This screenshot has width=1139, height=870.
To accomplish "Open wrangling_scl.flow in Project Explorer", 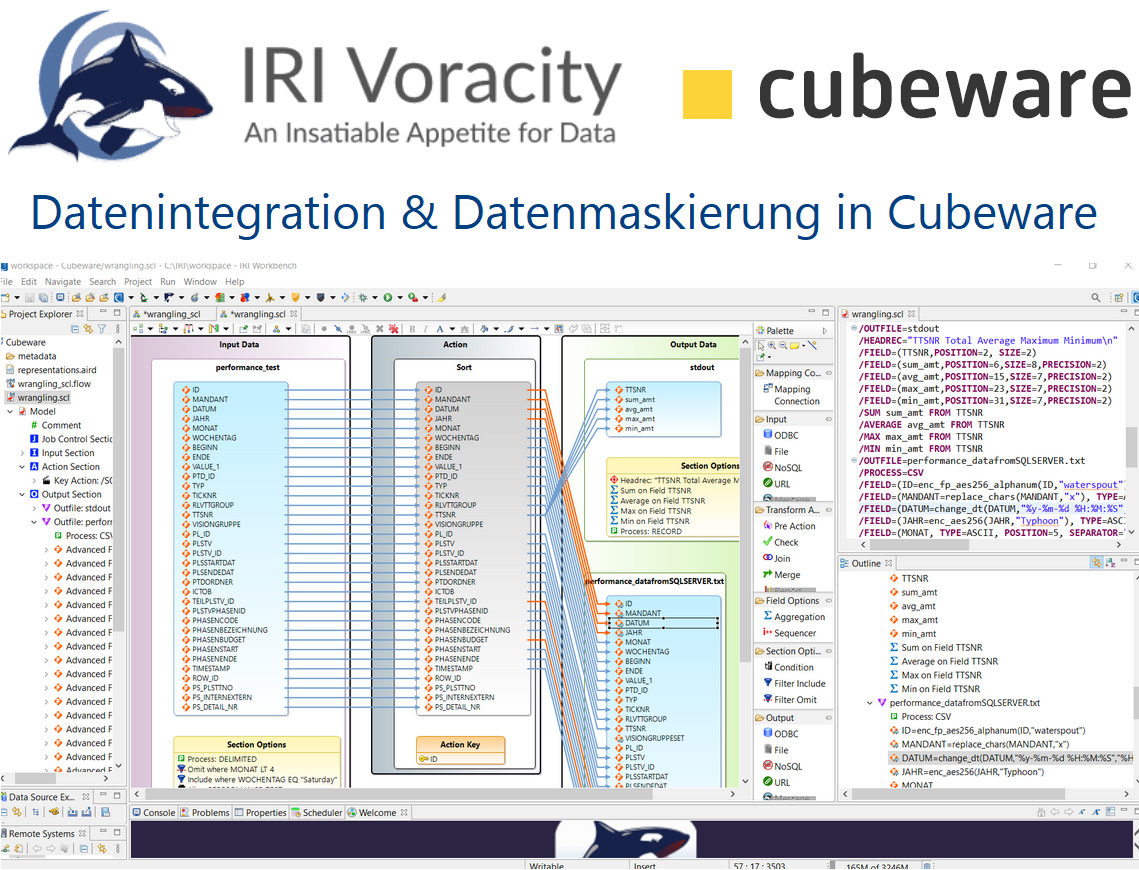I will 49,383.
